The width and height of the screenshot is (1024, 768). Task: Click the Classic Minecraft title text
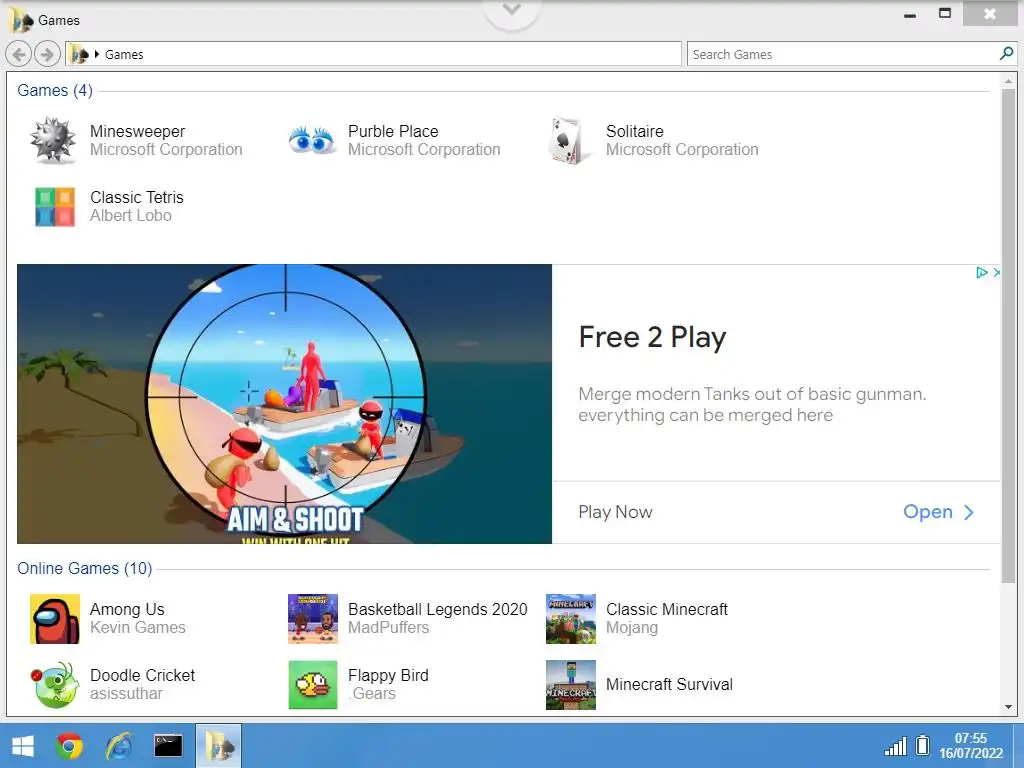pos(666,609)
